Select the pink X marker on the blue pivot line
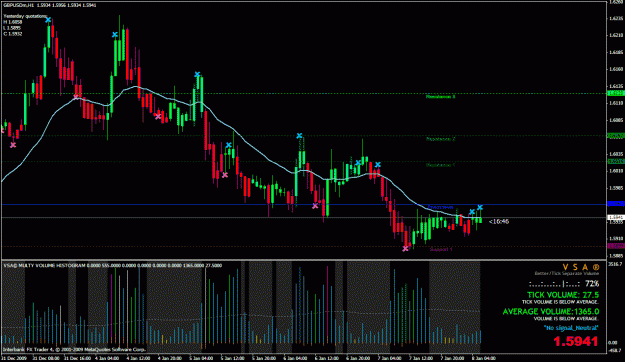Image resolution: width=625 pixels, height=362 pixels. point(315,206)
